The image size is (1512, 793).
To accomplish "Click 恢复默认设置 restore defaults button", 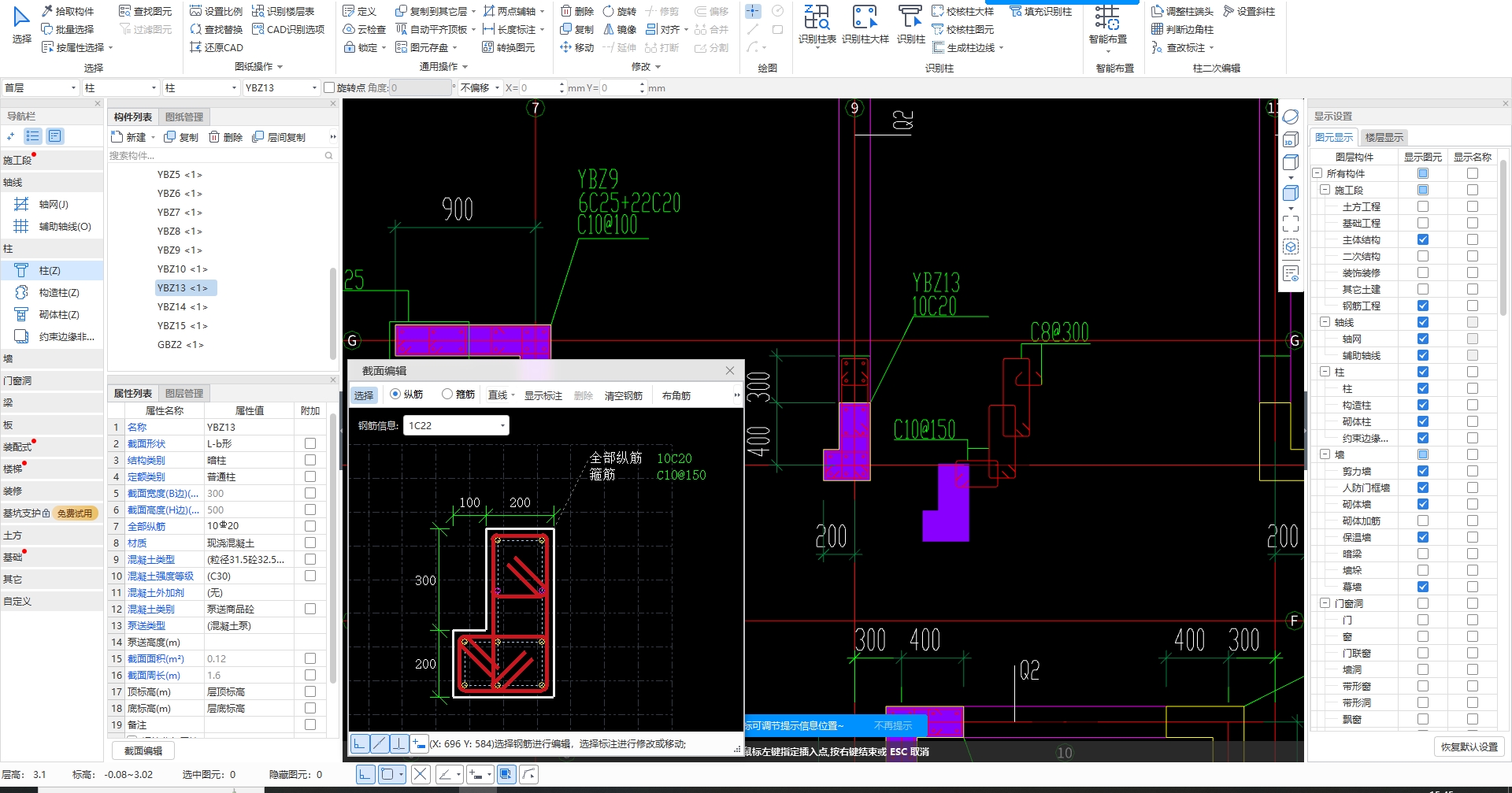I will point(1469,747).
